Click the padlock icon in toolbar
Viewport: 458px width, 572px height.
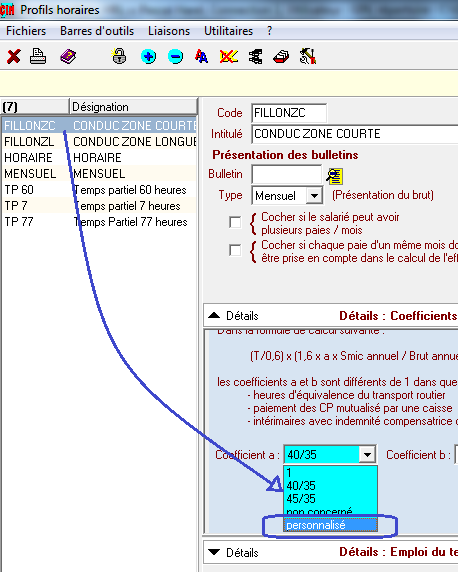pyautogui.click(x=119, y=57)
